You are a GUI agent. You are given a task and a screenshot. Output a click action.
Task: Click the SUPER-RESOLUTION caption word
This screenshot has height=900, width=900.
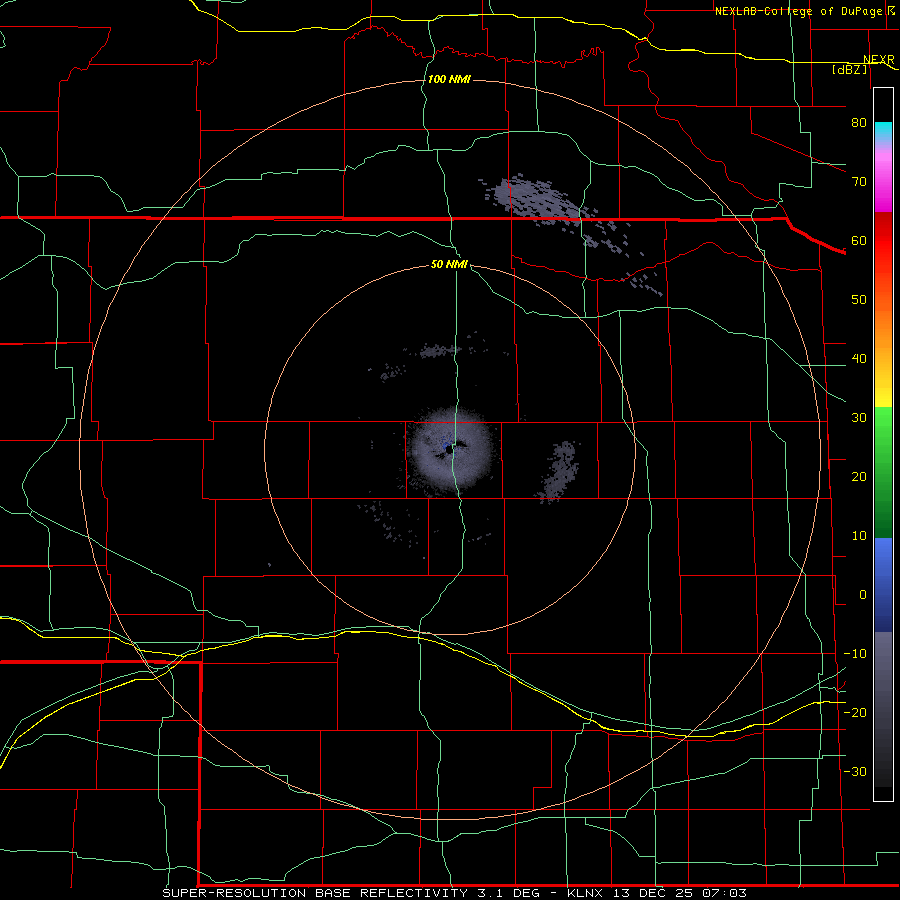pos(234,893)
